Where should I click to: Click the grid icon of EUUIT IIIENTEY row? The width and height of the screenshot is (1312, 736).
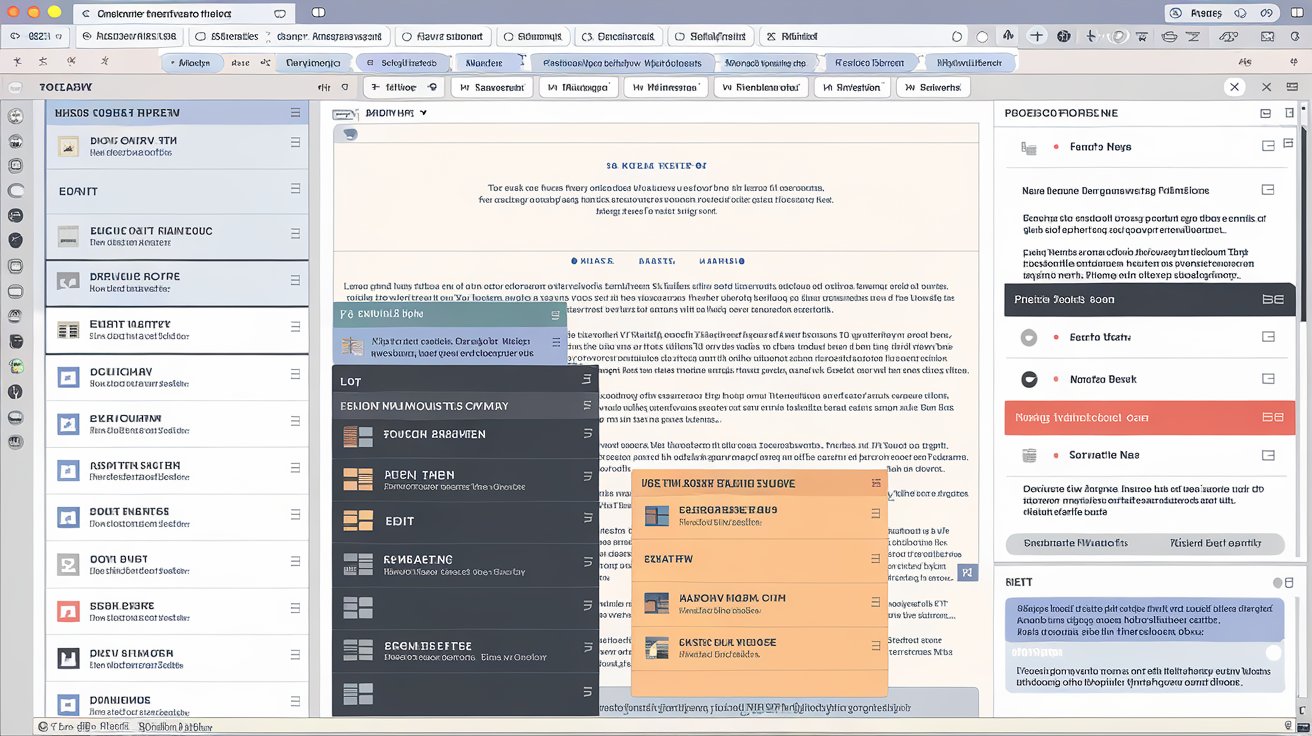pos(68,330)
